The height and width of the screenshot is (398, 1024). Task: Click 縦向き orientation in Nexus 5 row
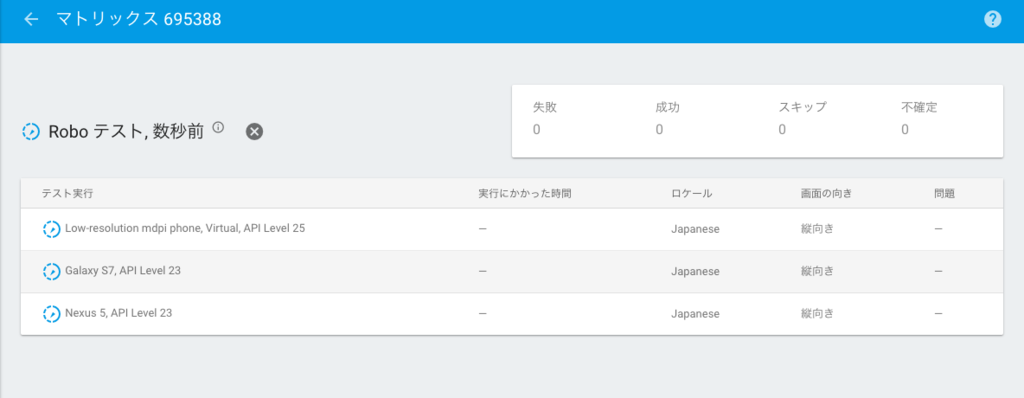818,314
